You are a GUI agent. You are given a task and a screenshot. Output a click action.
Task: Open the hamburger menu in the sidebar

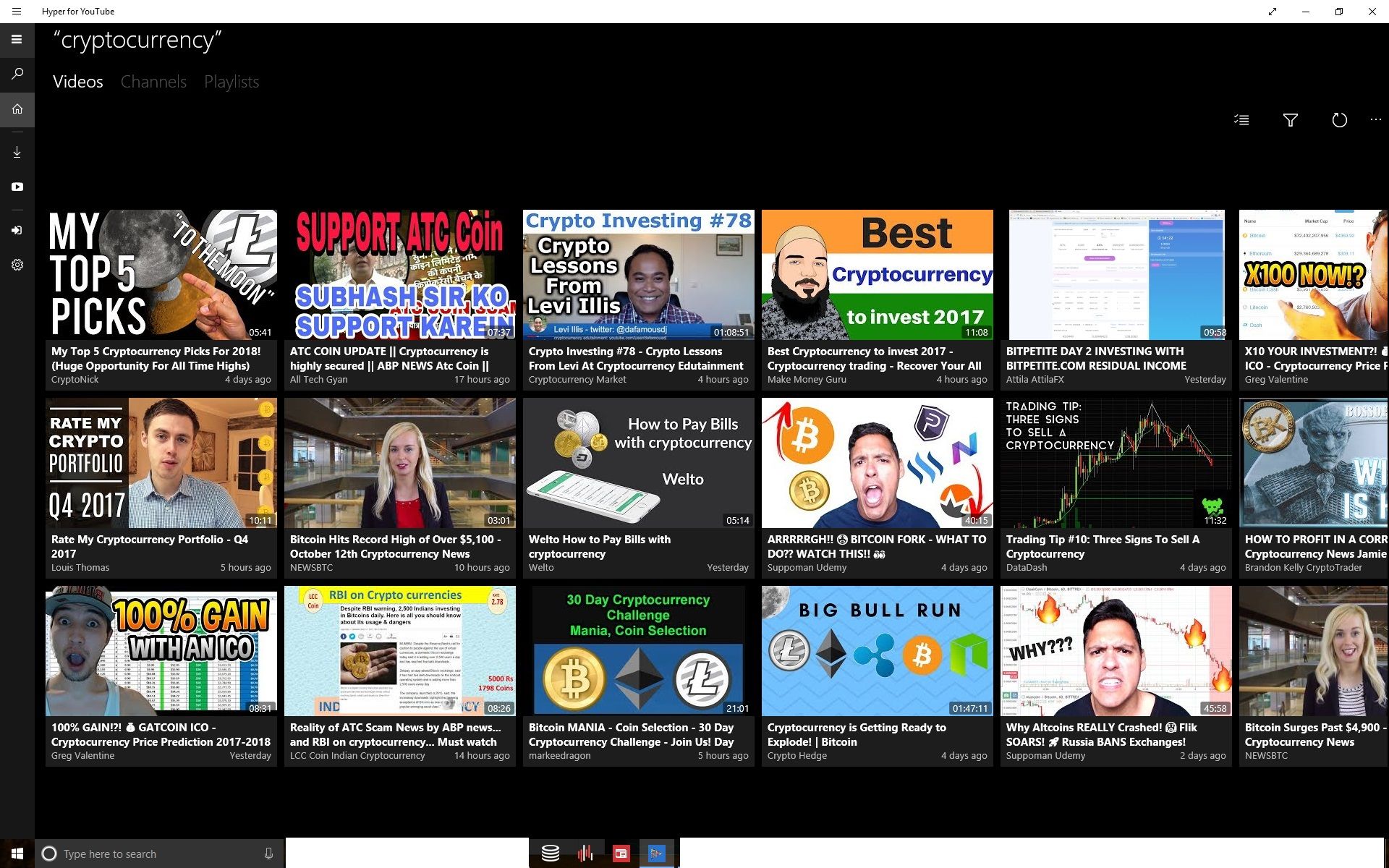coord(17,40)
